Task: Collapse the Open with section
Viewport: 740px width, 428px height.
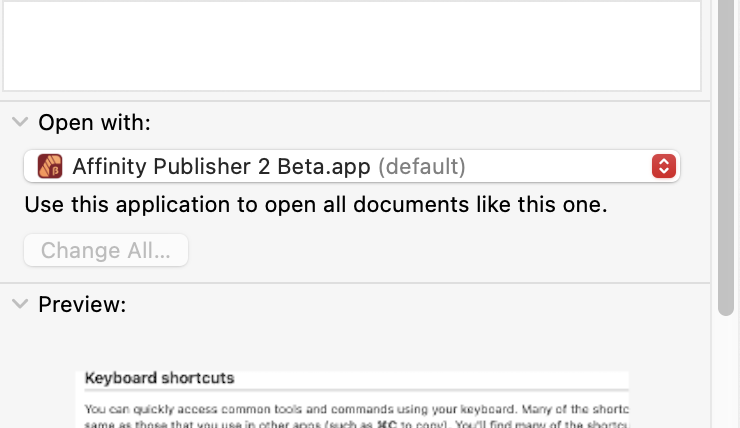Action: click(20, 122)
